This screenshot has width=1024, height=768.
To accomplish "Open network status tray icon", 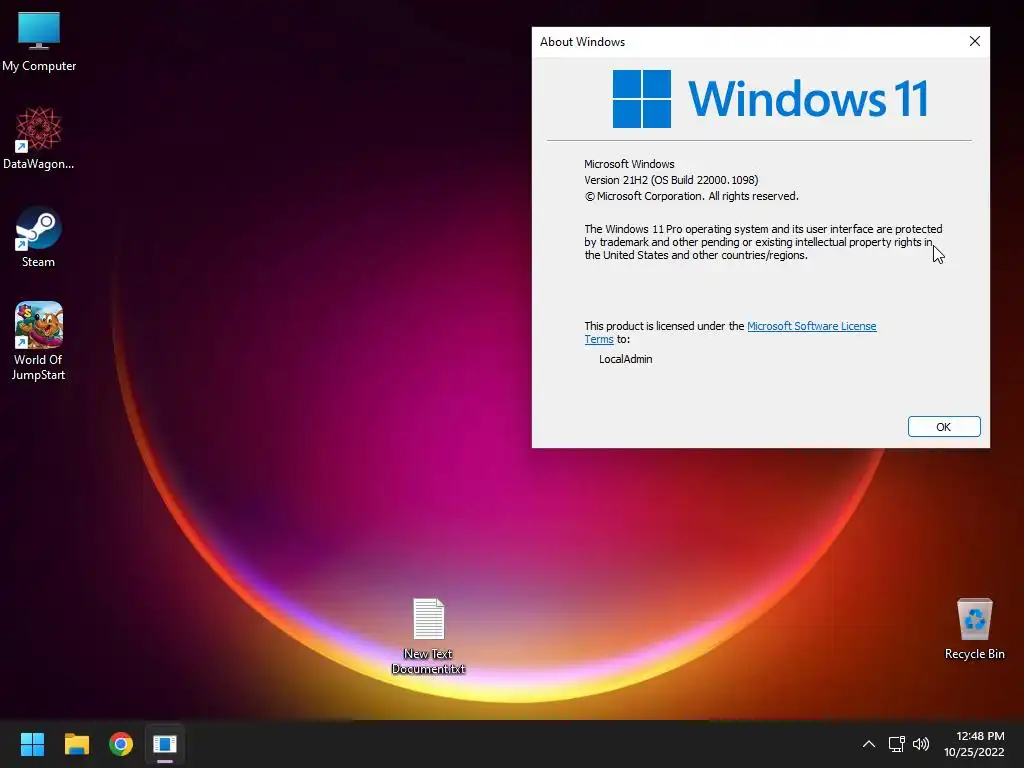I will pyautogui.click(x=896, y=744).
